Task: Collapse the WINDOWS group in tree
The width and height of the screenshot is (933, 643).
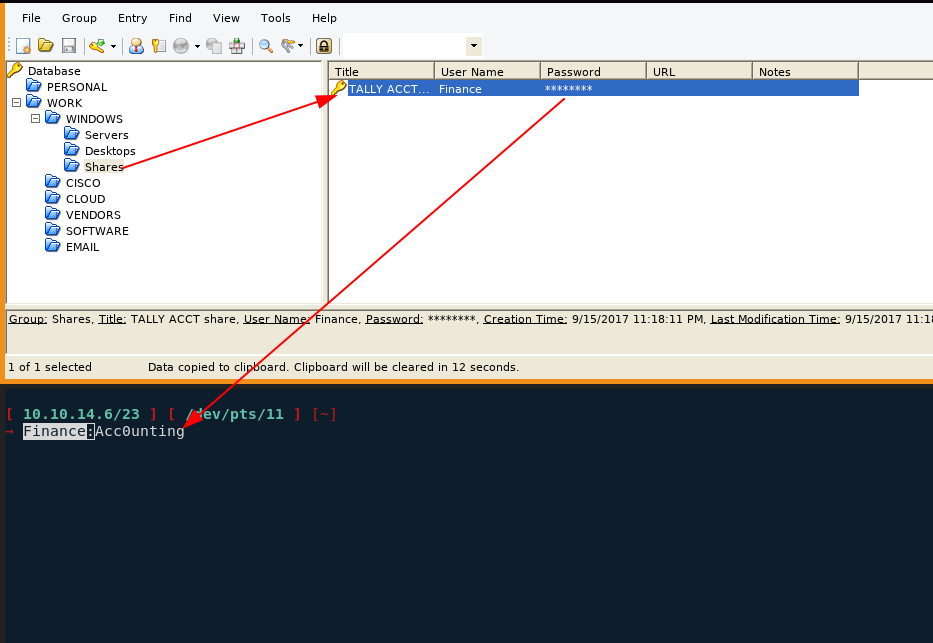Action: (x=35, y=119)
